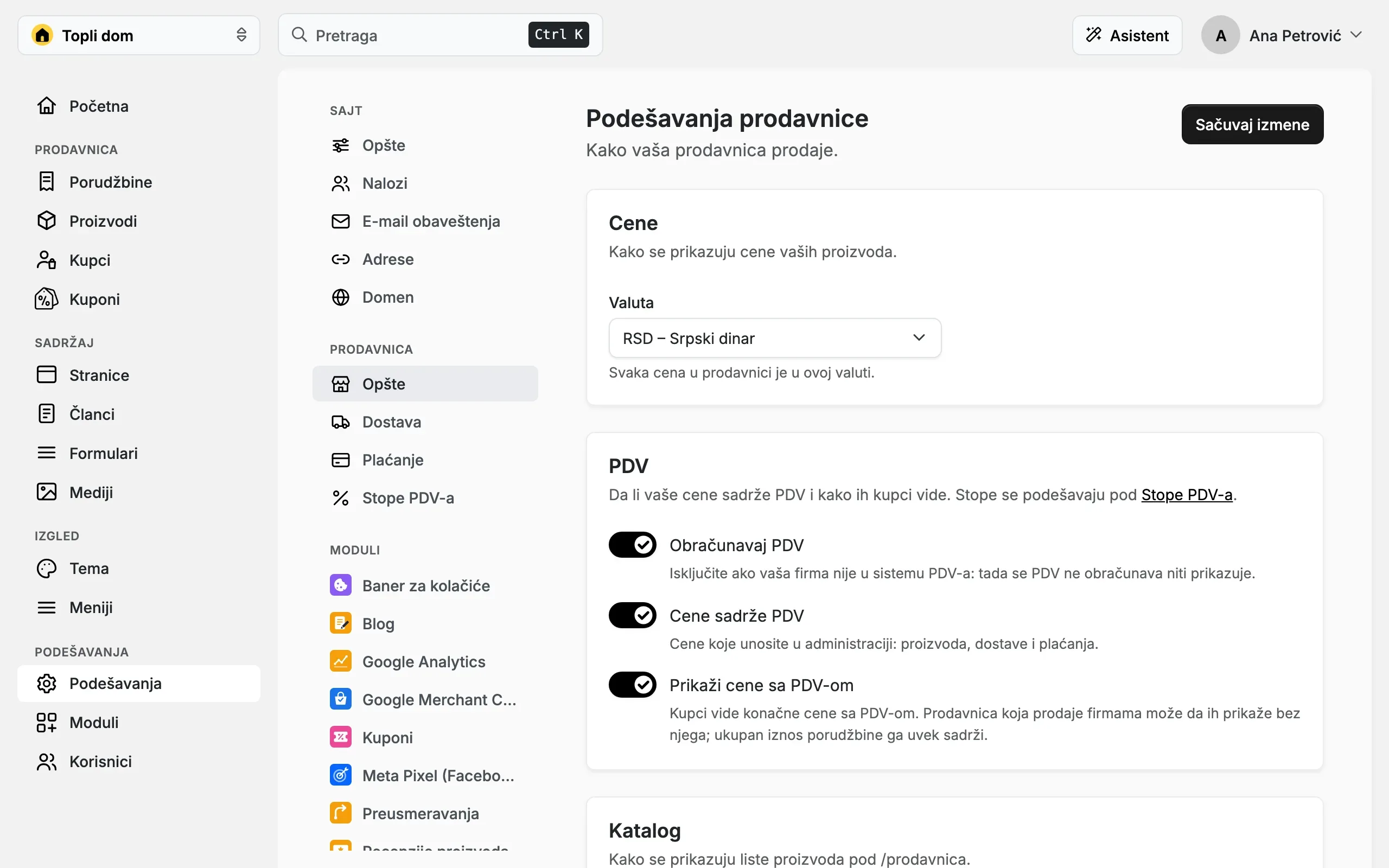Click the Google Merchant Center module icon
The height and width of the screenshot is (868, 1389).
[340, 699]
